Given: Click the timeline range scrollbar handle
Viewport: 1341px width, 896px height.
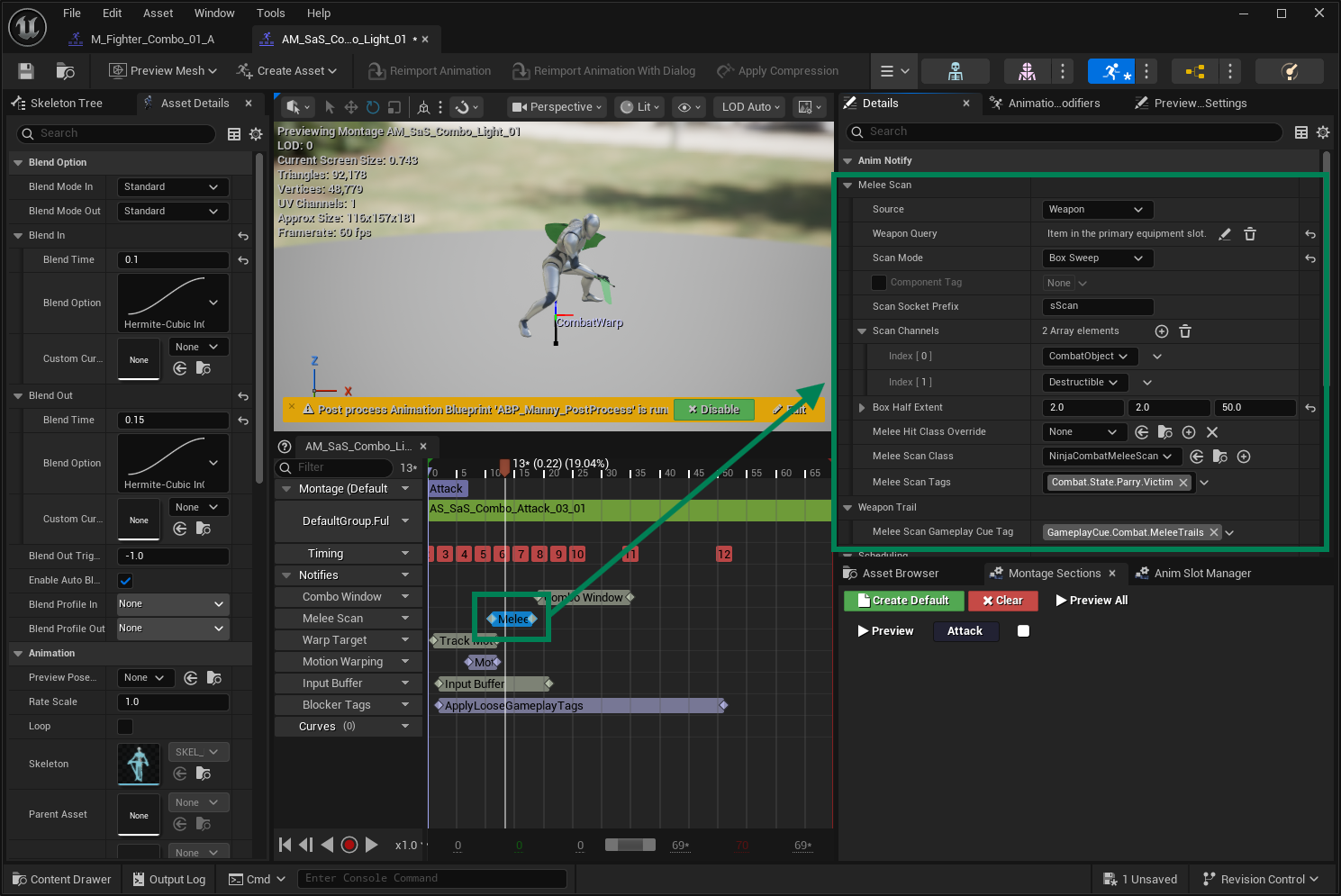Looking at the screenshot, I should point(630,845).
